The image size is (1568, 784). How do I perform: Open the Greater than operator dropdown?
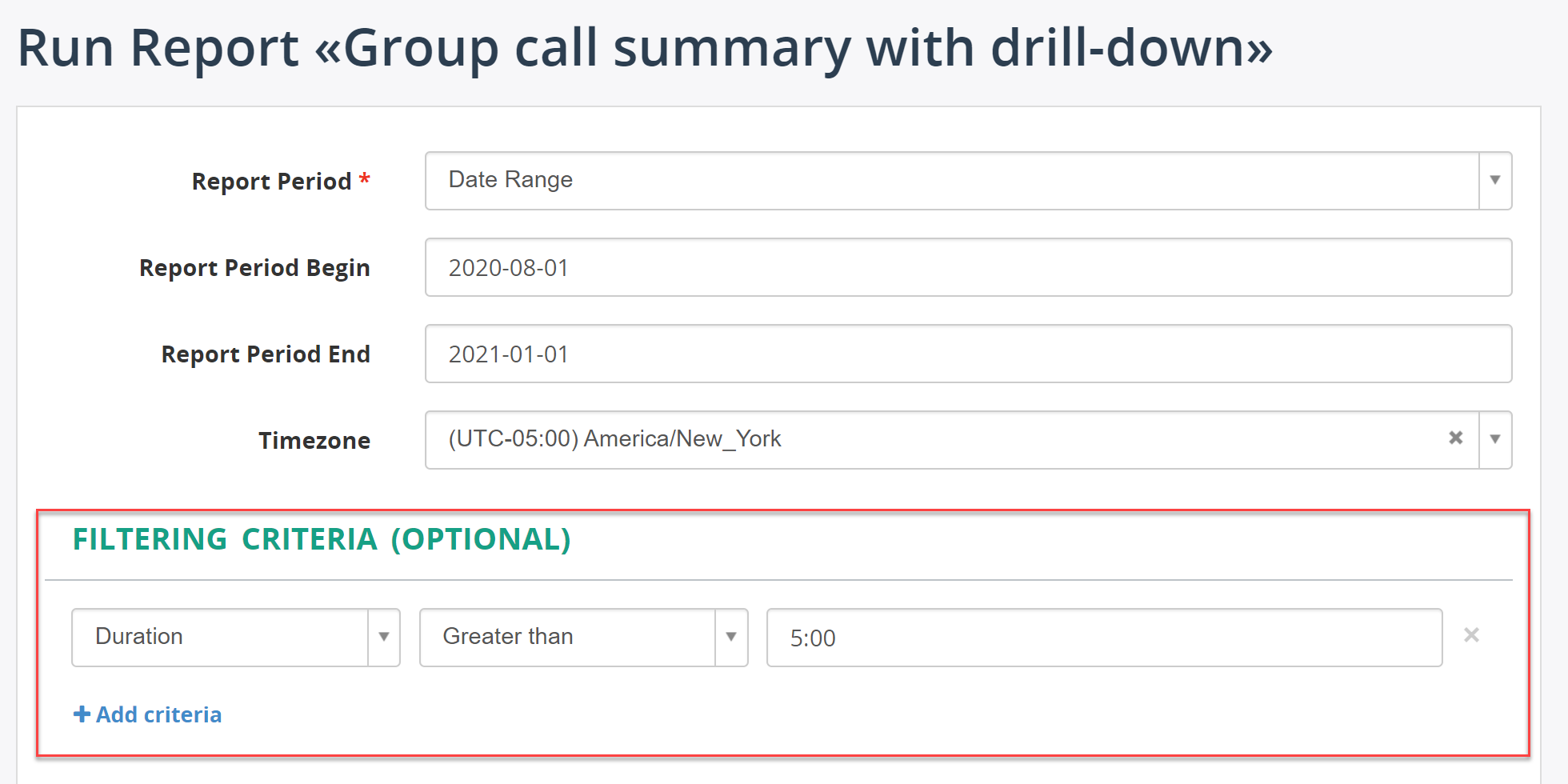point(583,638)
